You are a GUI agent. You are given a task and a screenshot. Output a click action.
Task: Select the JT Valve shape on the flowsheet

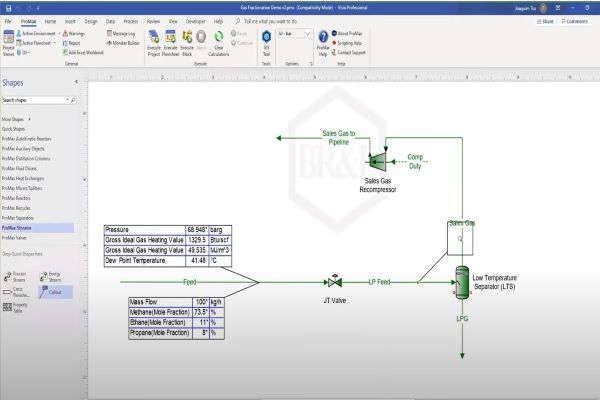click(334, 283)
